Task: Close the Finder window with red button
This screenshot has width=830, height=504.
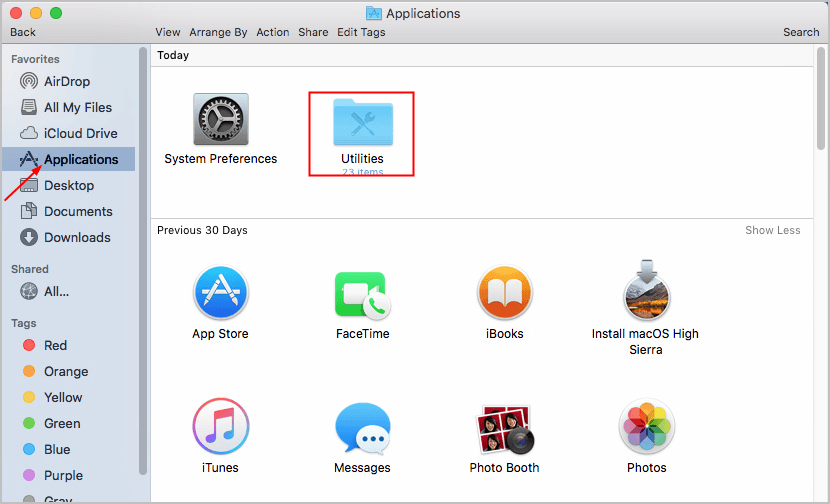Action: click(x=16, y=13)
